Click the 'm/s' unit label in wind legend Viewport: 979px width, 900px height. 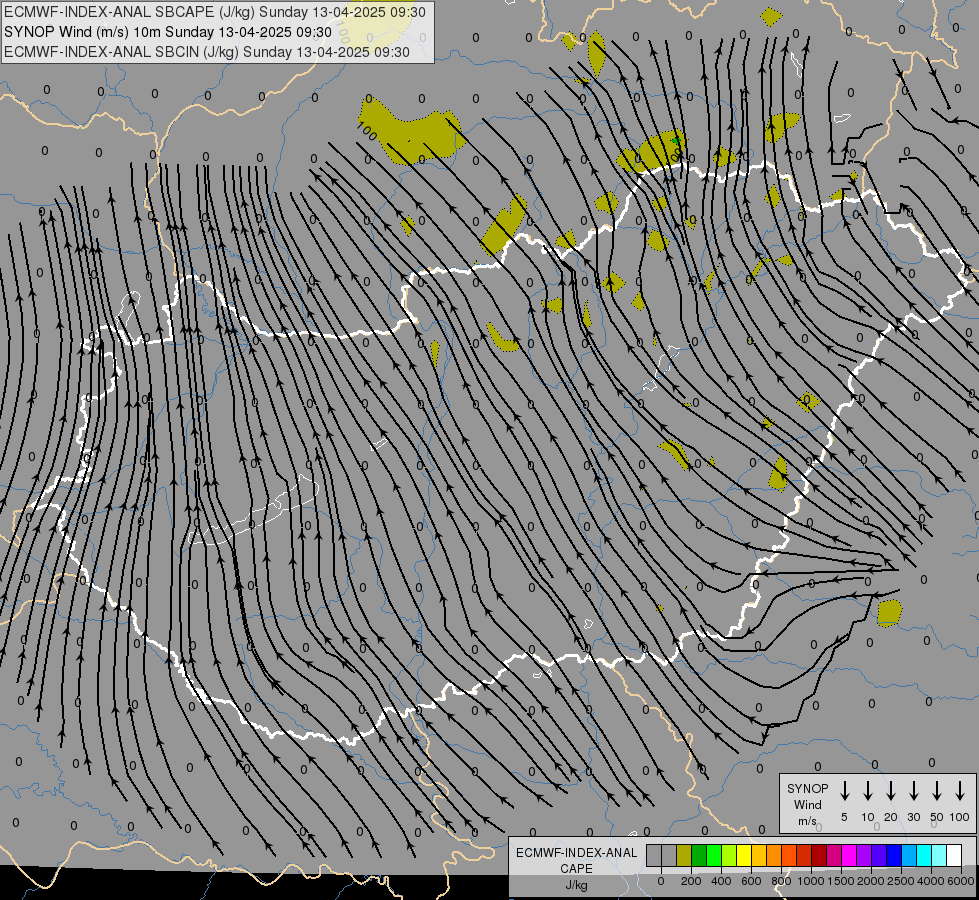click(807, 821)
